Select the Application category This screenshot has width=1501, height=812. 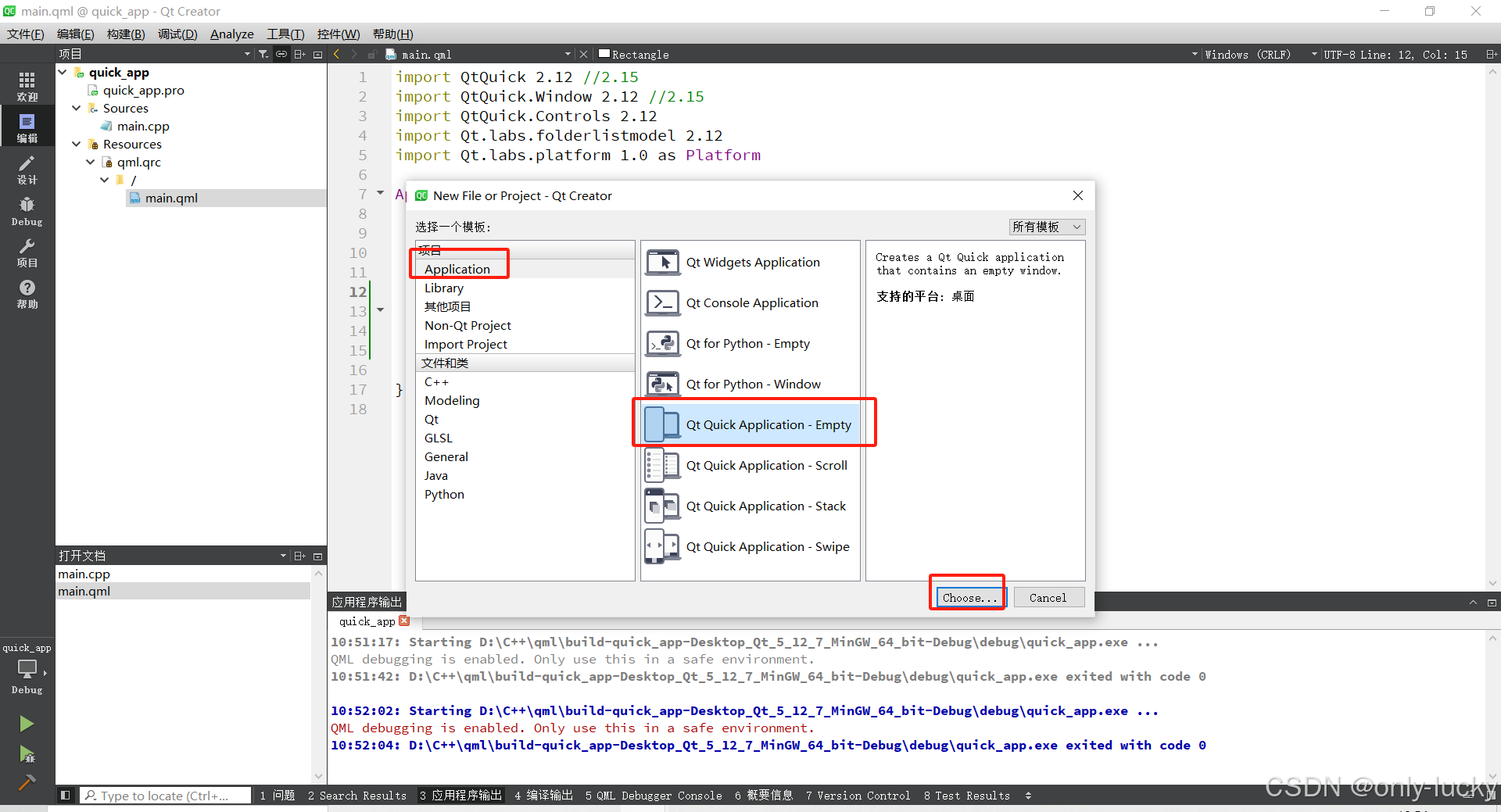point(525,269)
